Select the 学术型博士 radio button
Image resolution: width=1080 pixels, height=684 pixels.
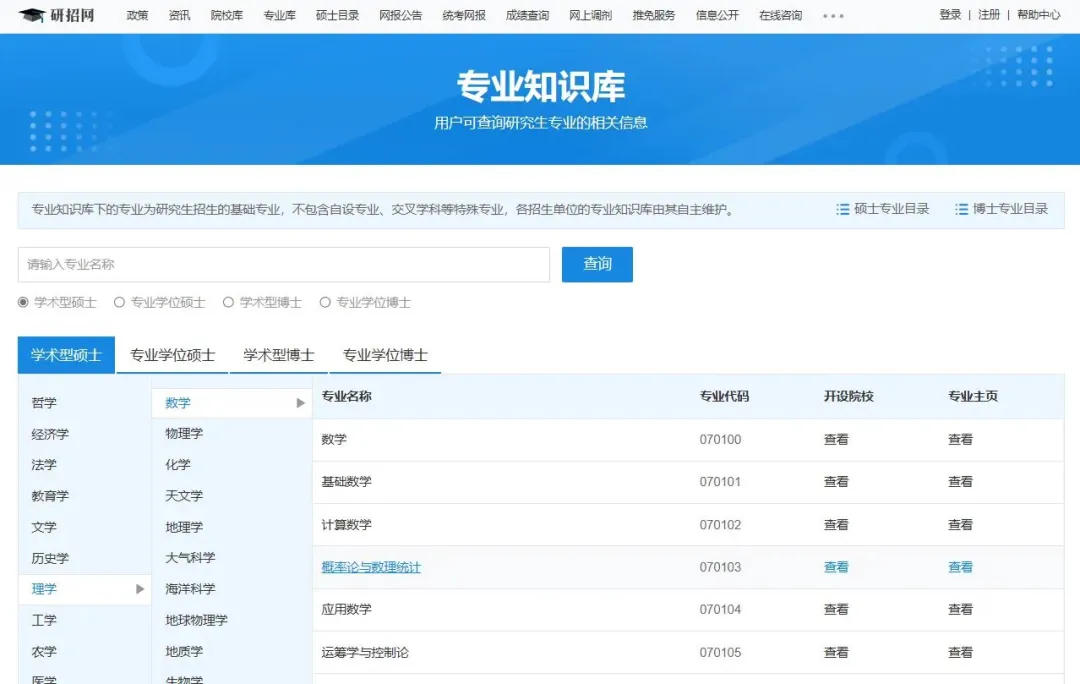point(229,302)
